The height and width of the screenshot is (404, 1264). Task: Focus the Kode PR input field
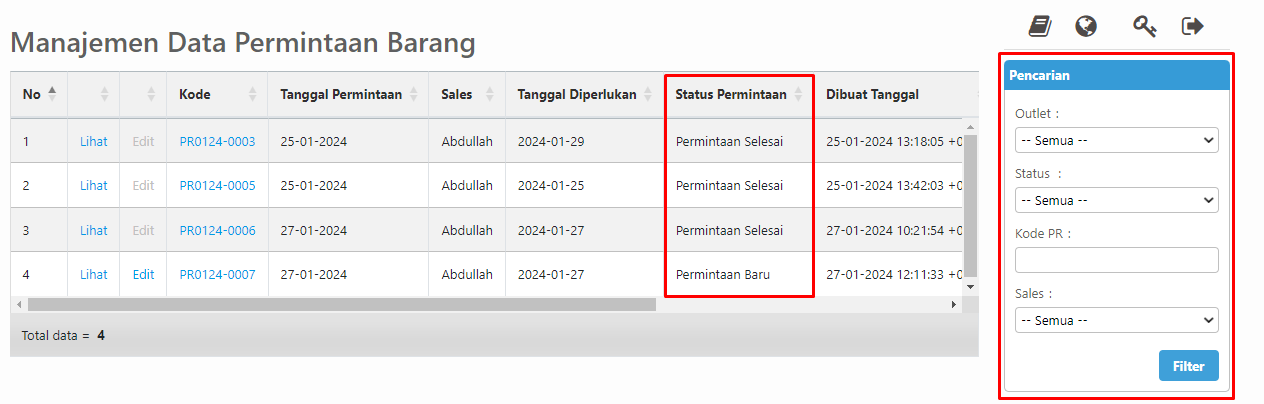coord(1116,260)
